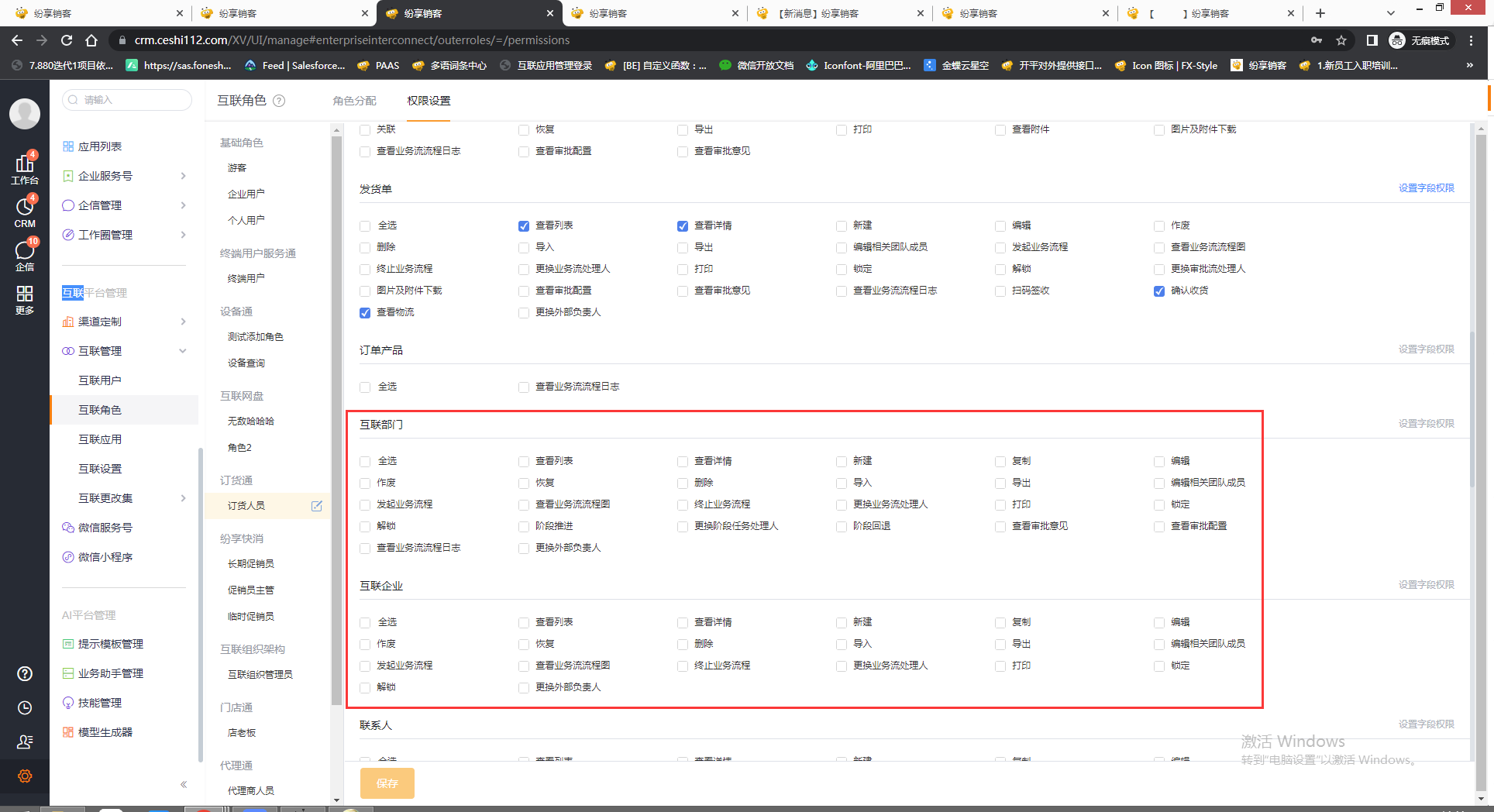Disable 确认收货 permission for 发货单
The image size is (1494, 812).
pyautogui.click(x=1158, y=291)
